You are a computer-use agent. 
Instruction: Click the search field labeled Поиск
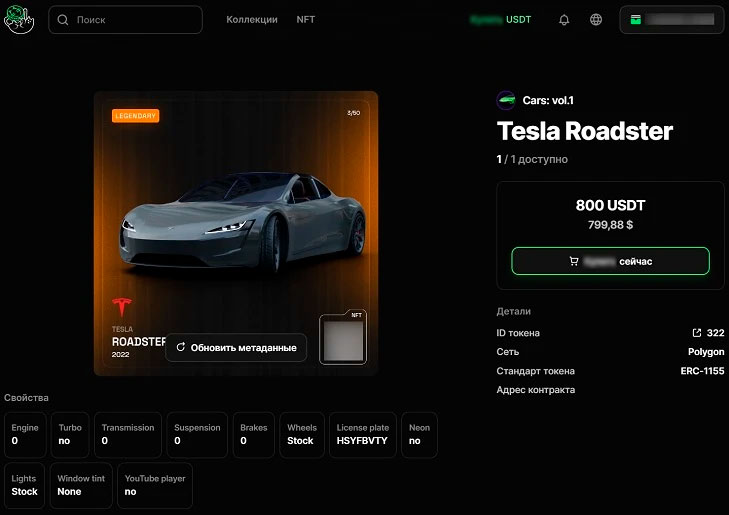[x=125, y=20]
